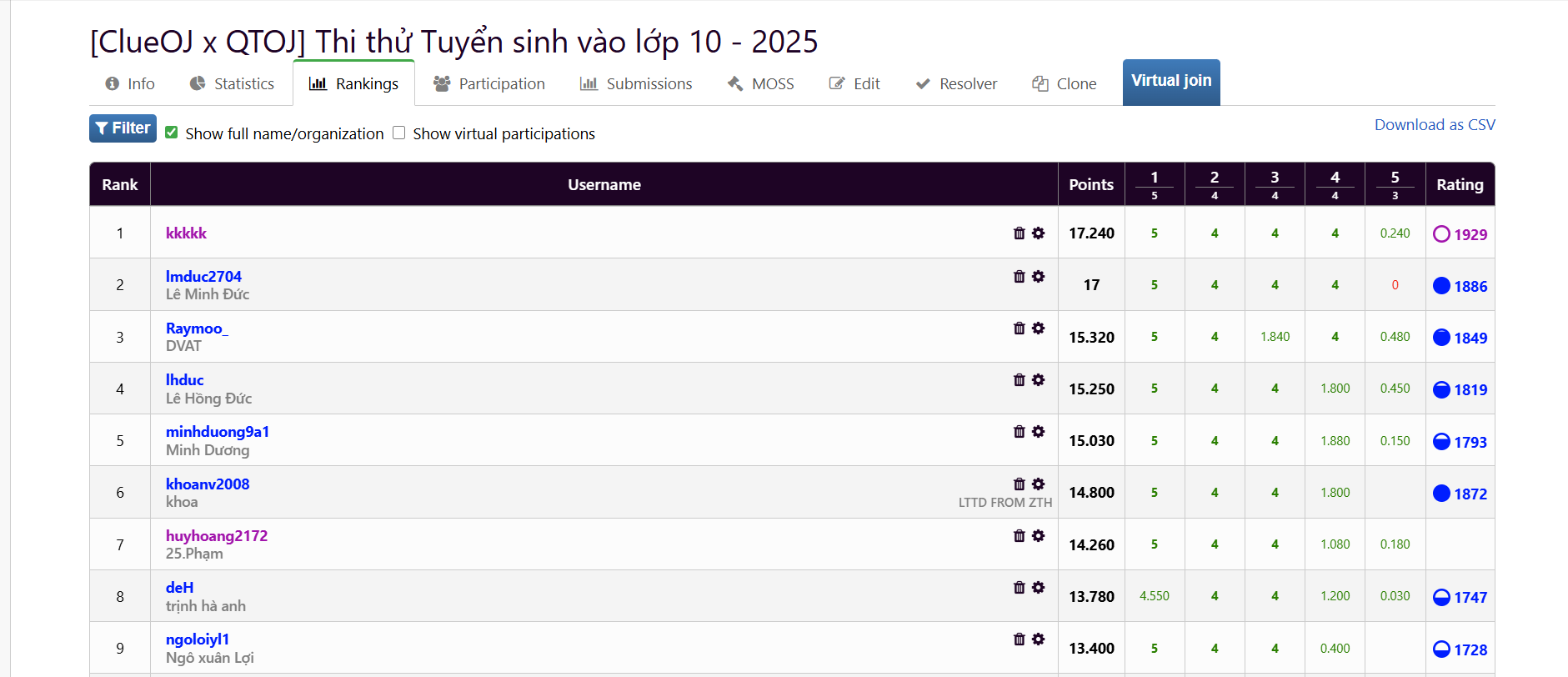
Task: Click rating circle icon next to 1849
Action: coord(1441,338)
